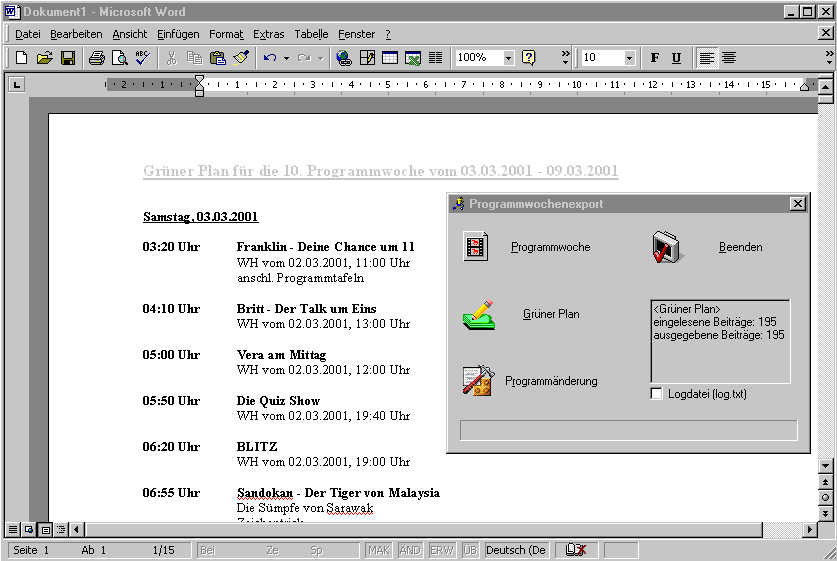Insert an Excel worksheet icon
837x561 pixels.
pyautogui.click(x=413, y=58)
